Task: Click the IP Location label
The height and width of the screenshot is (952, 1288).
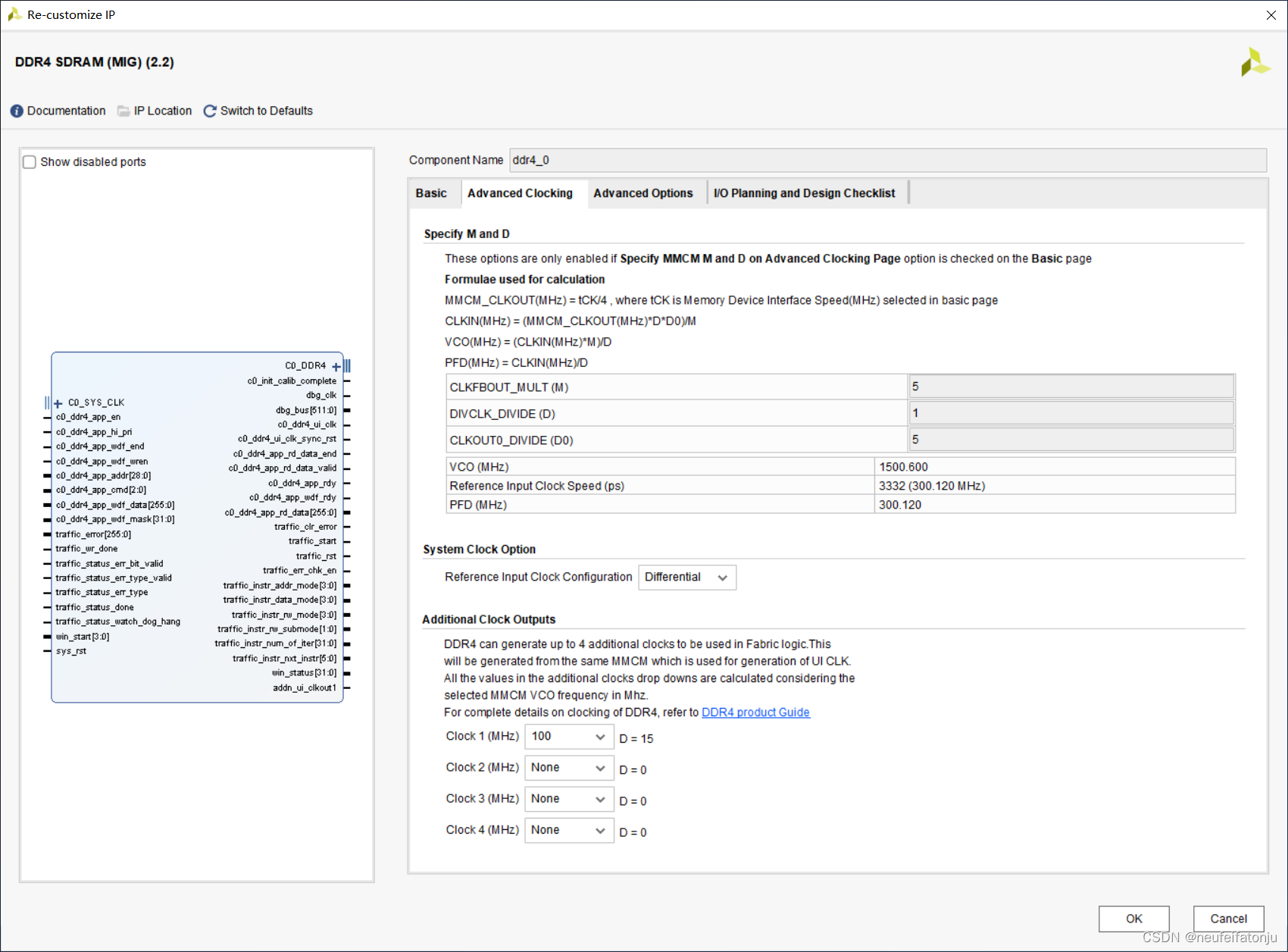Action: pos(163,111)
